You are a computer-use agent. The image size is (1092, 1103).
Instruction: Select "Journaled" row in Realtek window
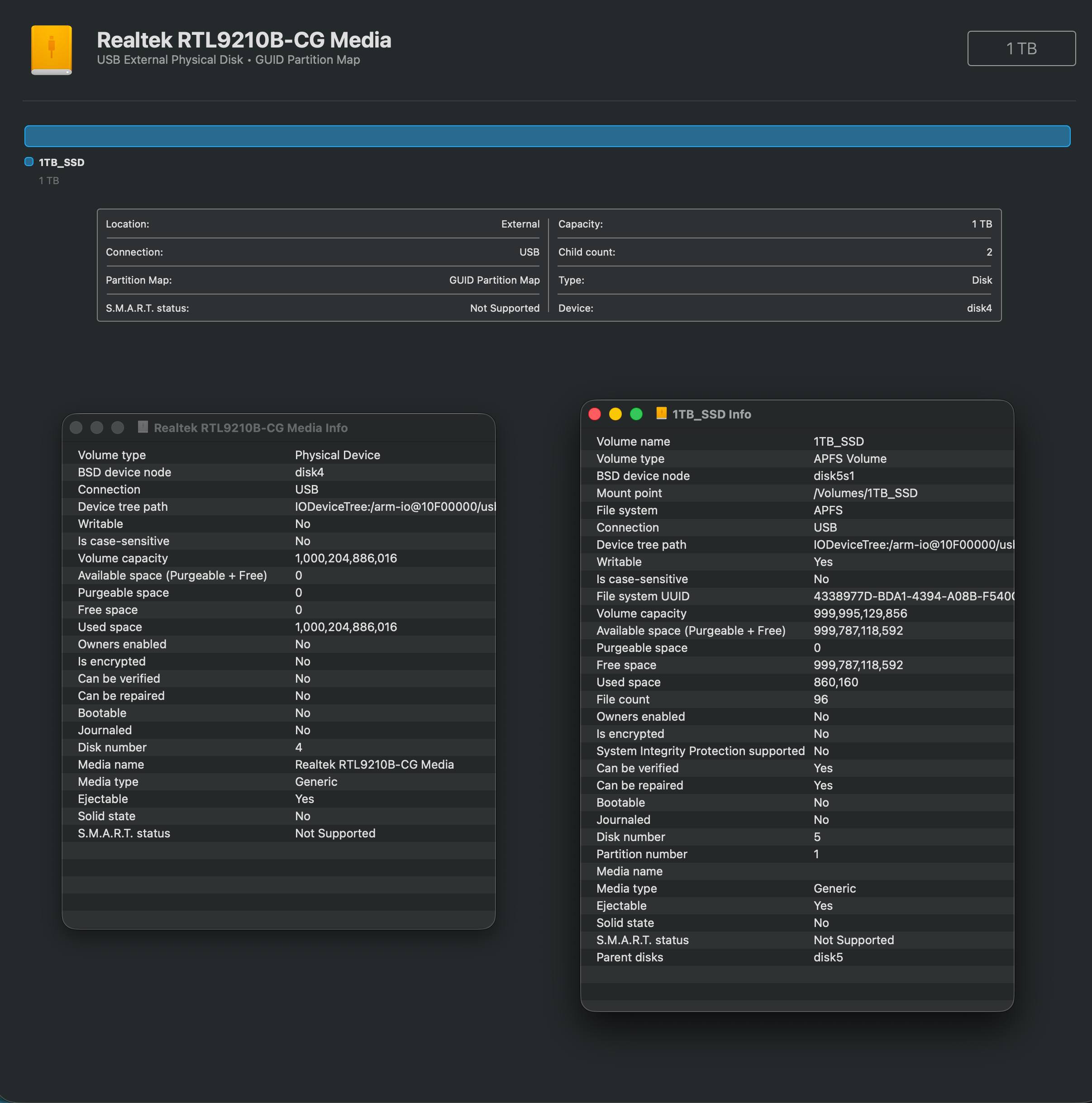point(278,730)
